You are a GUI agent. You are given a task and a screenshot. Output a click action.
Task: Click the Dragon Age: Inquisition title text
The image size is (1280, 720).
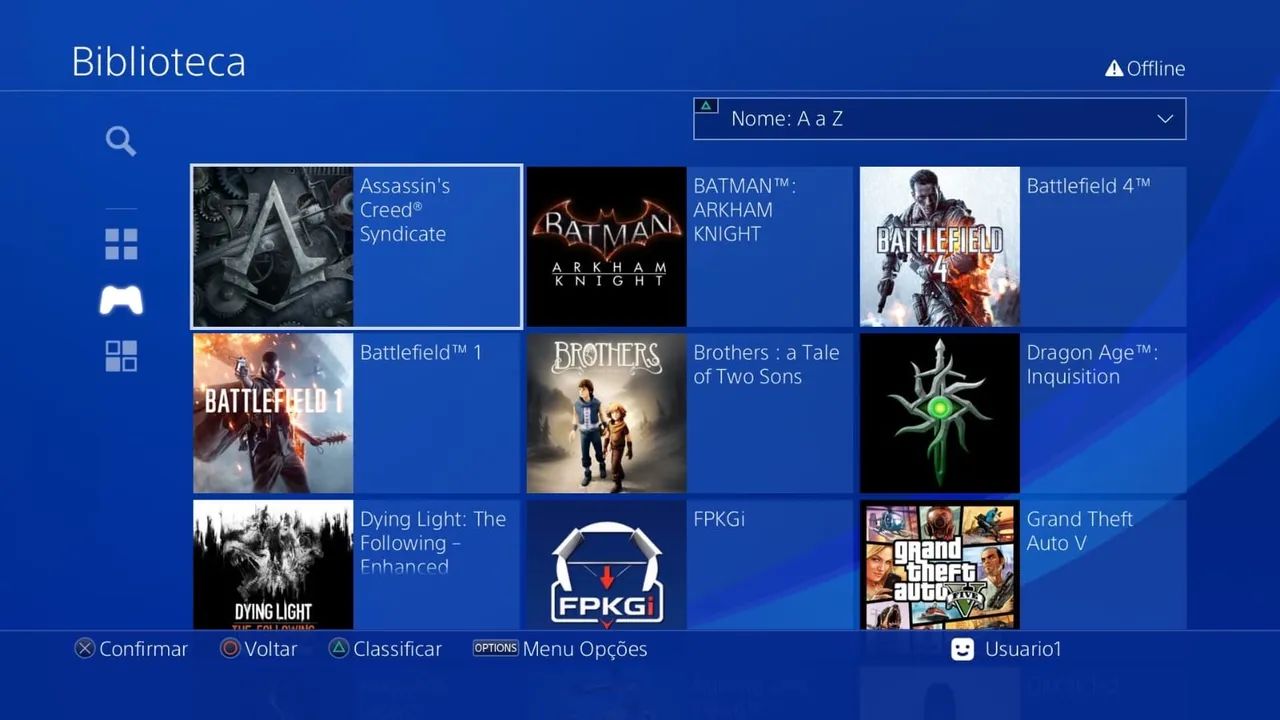(x=1092, y=365)
